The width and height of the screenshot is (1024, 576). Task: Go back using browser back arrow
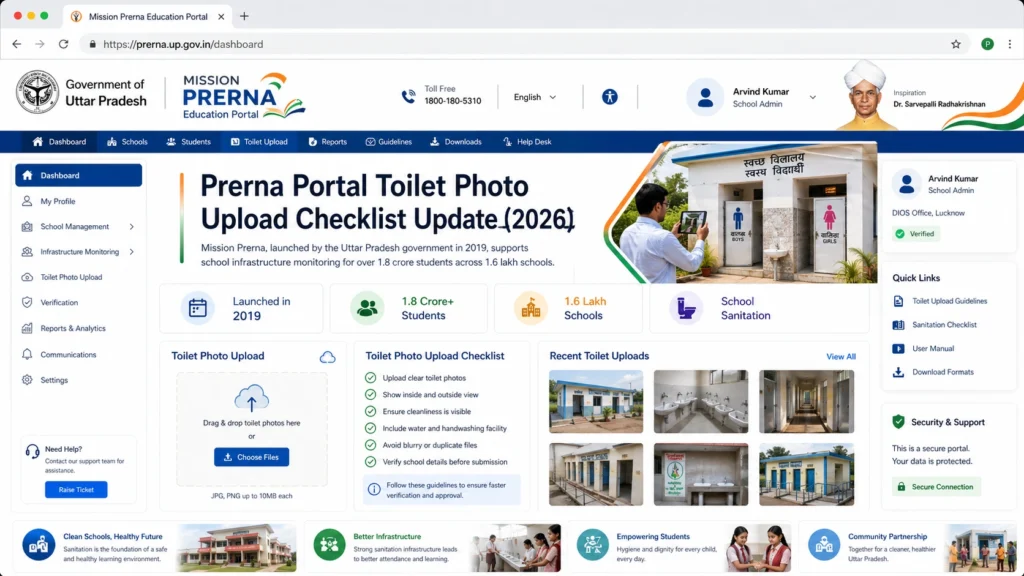[x=17, y=44]
